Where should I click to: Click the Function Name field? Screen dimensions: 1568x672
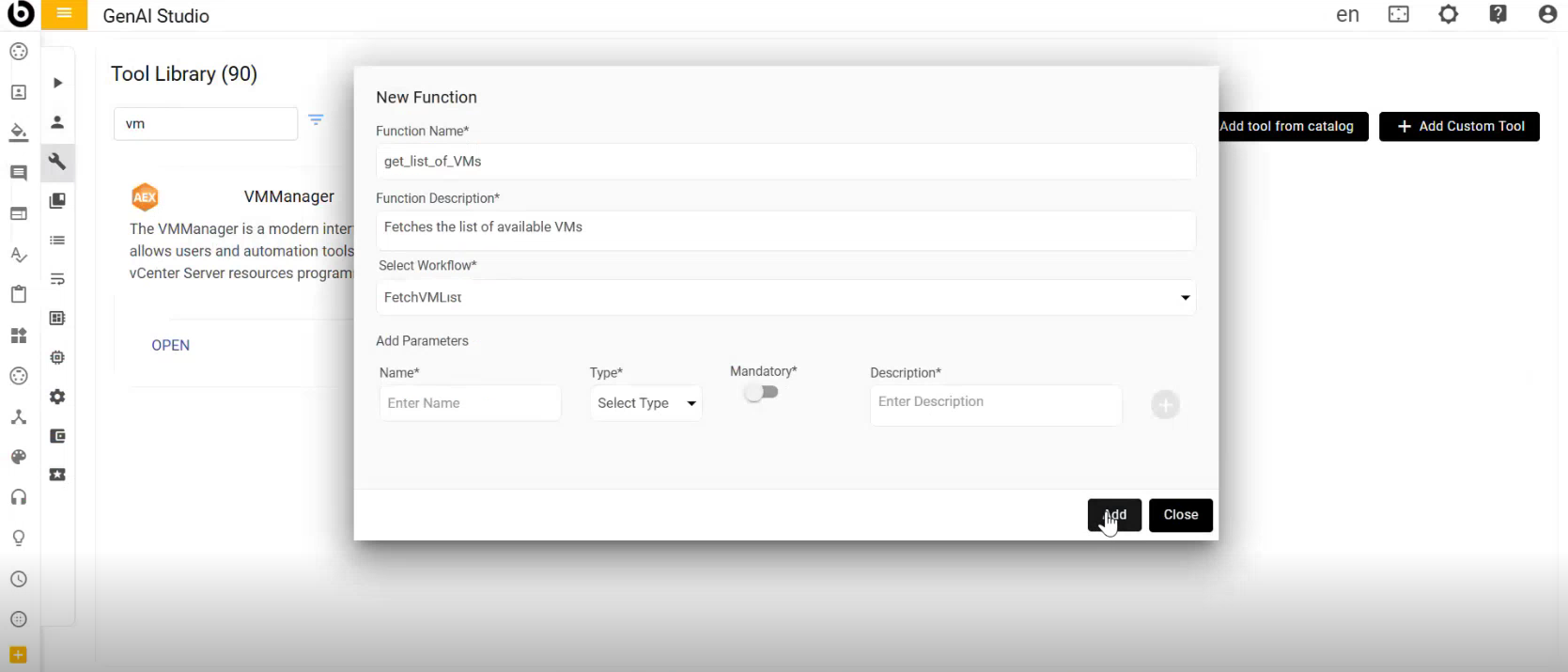point(786,162)
